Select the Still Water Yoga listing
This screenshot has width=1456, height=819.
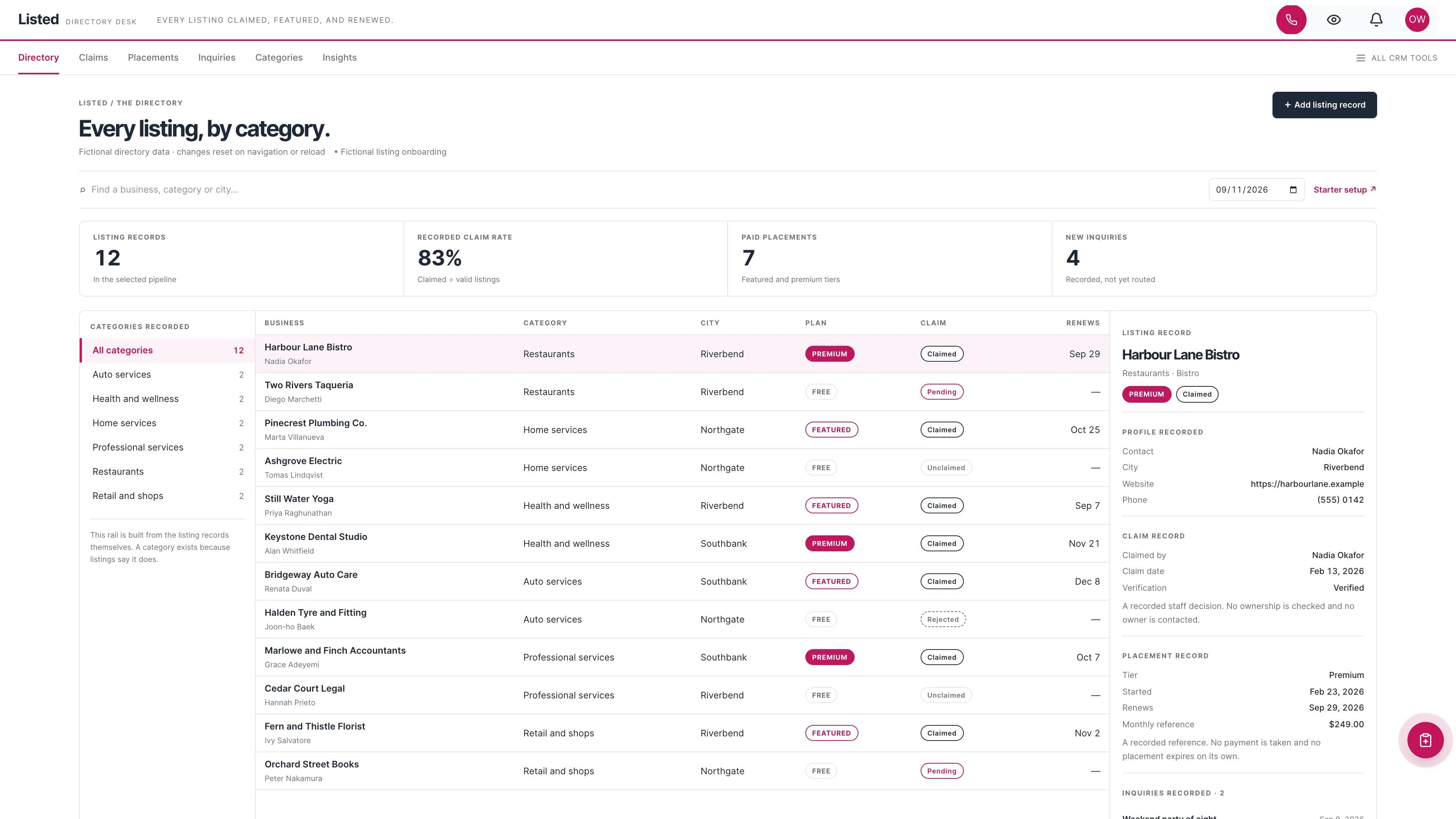point(682,505)
